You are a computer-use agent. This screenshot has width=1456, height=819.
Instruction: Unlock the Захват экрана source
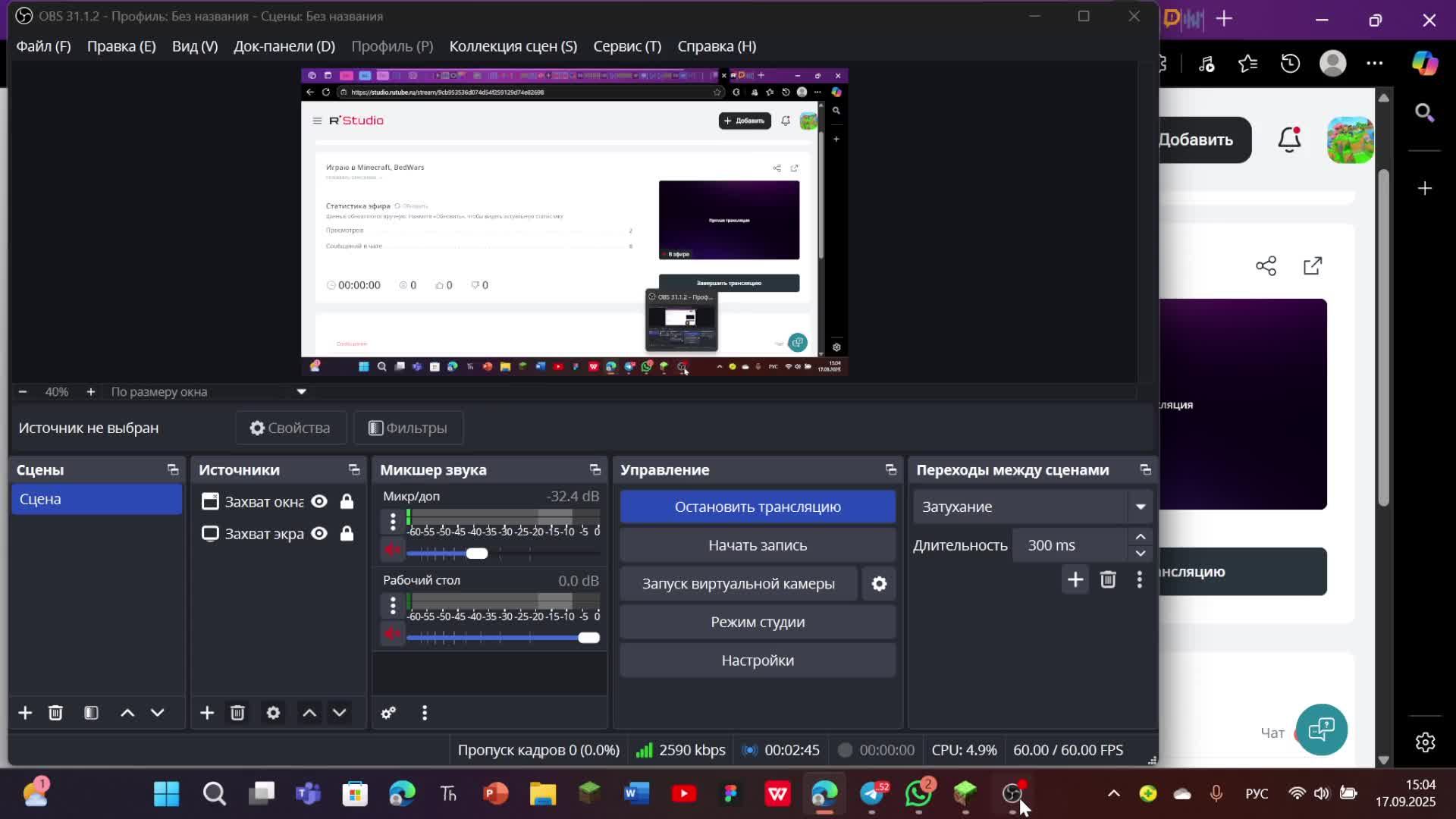pyautogui.click(x=347, y=534)
